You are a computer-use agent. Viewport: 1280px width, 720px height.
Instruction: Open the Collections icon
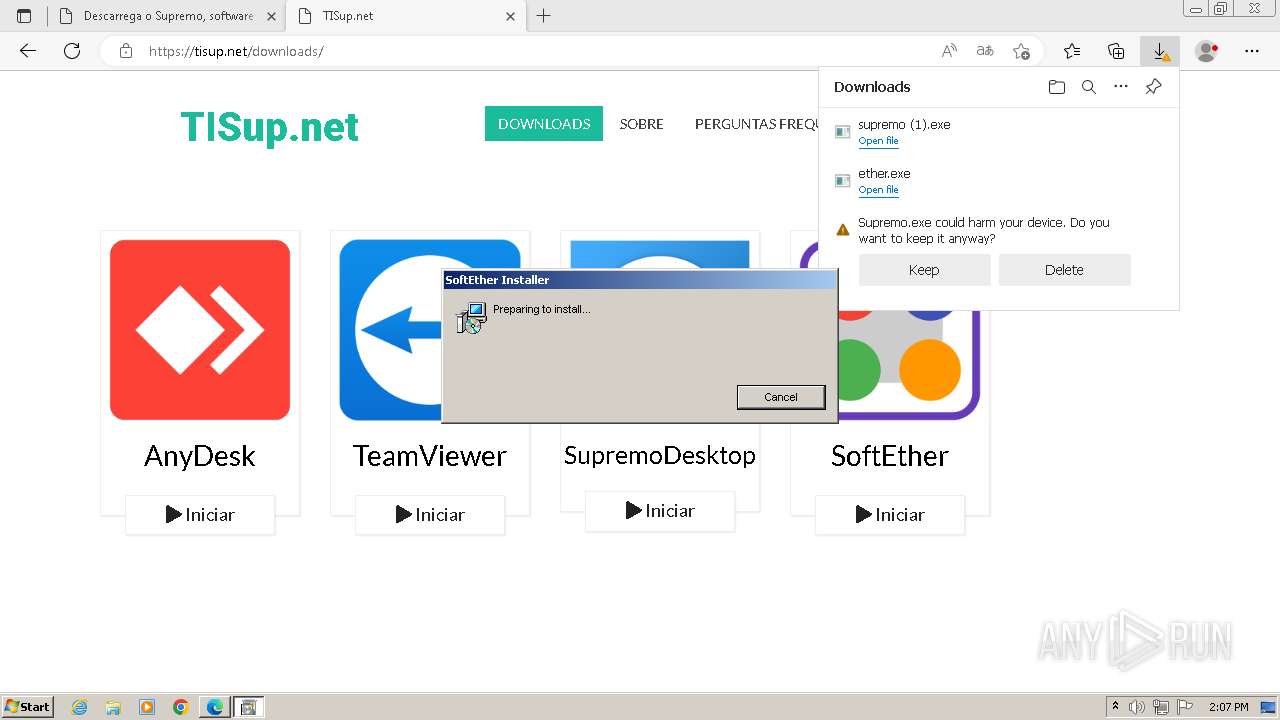(1116, 51)
